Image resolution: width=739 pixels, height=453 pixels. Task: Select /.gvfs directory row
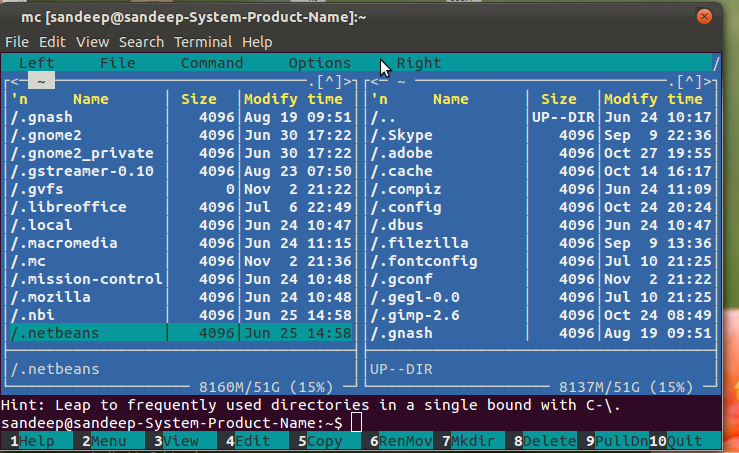pyautogui.click(x=181, y=189)
